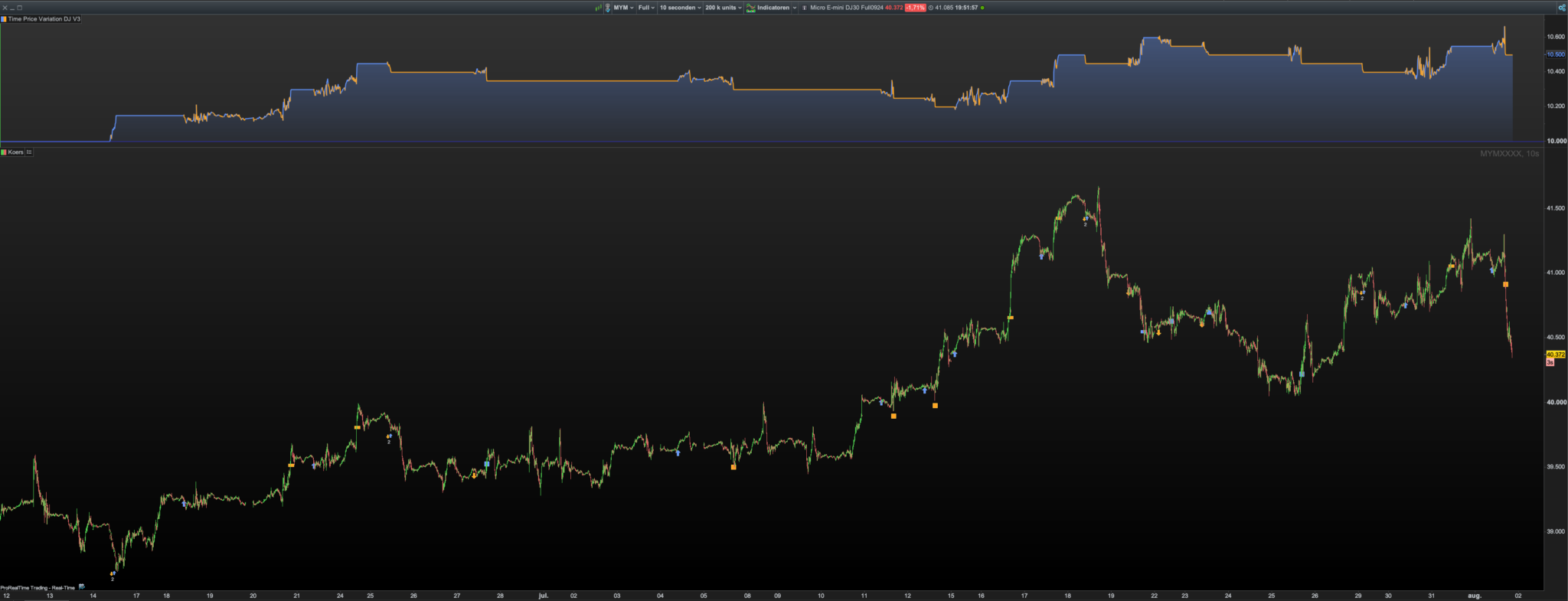This screenshot has width=1568, height=601.
Task: Click the clock icon in the title bar
Action: tap(930, 8)
